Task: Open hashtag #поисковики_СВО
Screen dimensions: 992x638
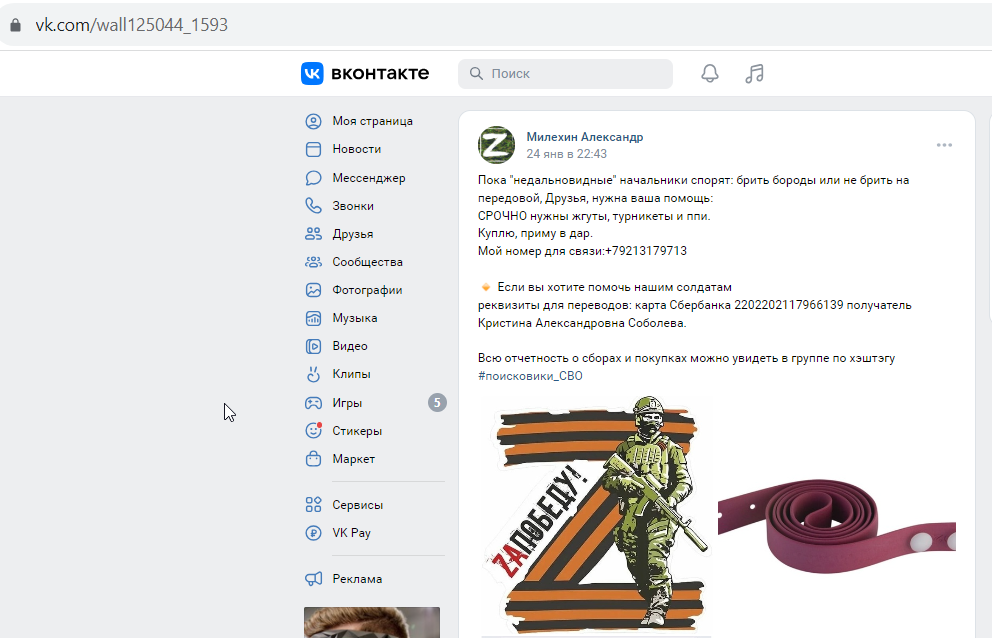Action: coord(530,376)
